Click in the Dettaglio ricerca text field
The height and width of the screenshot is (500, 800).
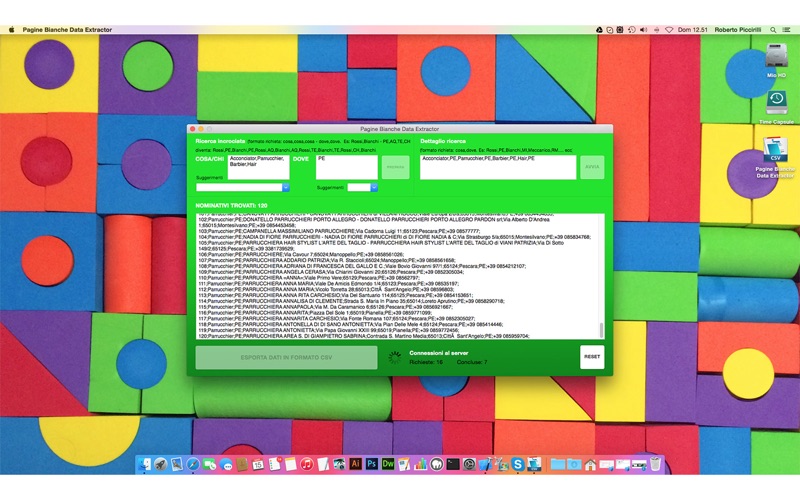[498, 167]
